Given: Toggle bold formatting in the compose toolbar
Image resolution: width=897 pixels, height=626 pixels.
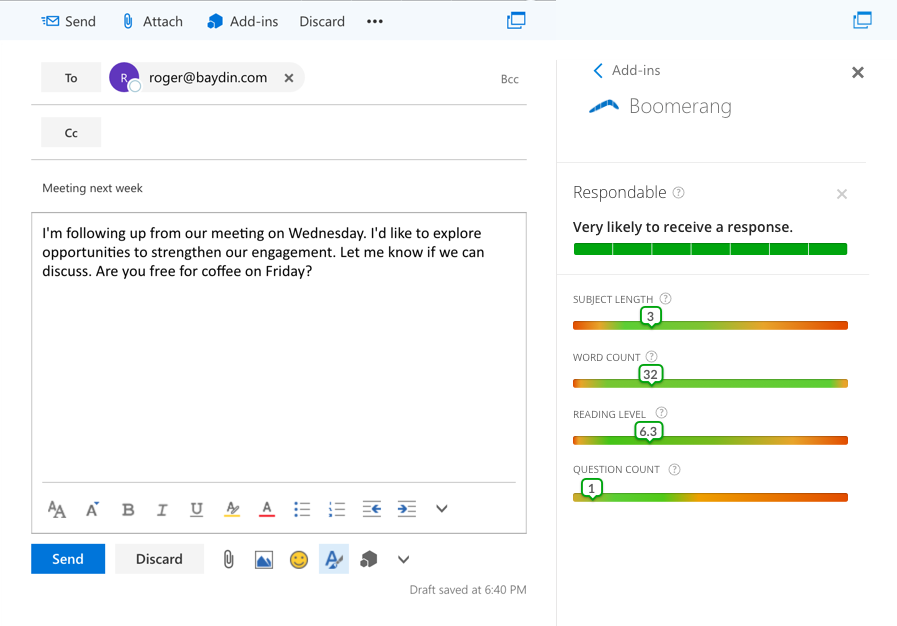Looking at the screenshot, I should 128,509.
